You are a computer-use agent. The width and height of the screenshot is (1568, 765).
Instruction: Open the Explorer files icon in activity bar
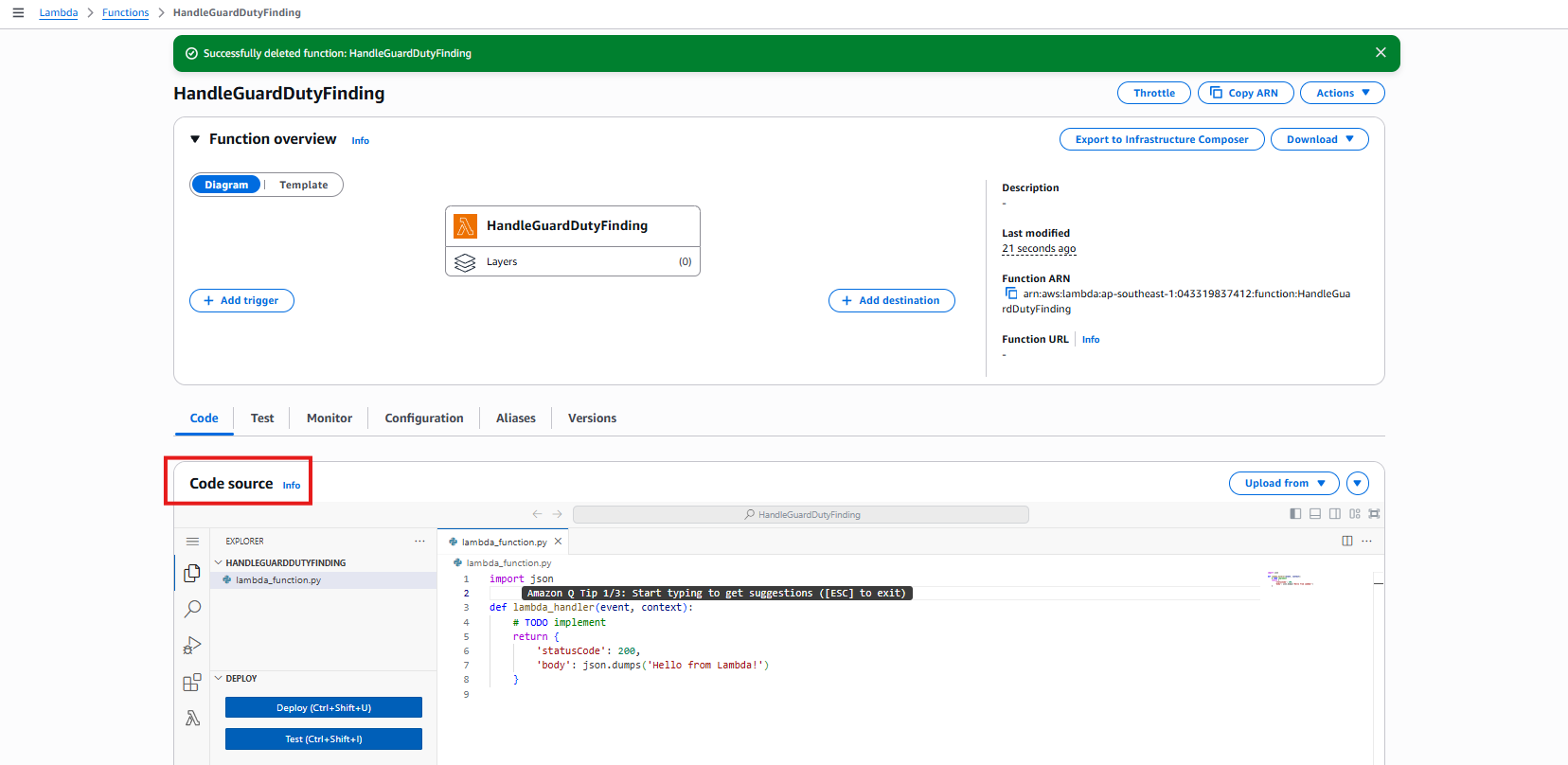(192, 573)
